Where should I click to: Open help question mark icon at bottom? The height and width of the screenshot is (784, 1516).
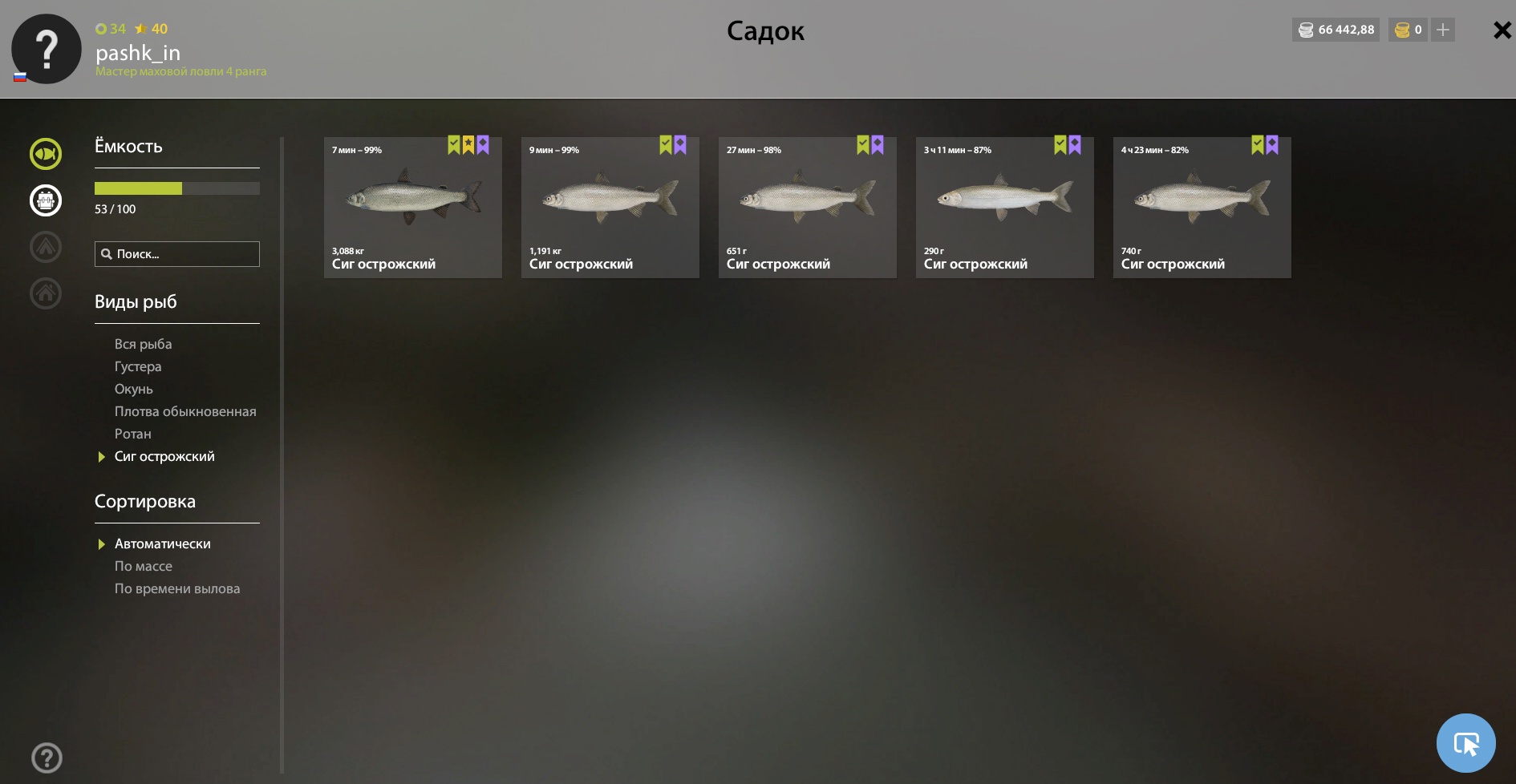coord(47,758)
